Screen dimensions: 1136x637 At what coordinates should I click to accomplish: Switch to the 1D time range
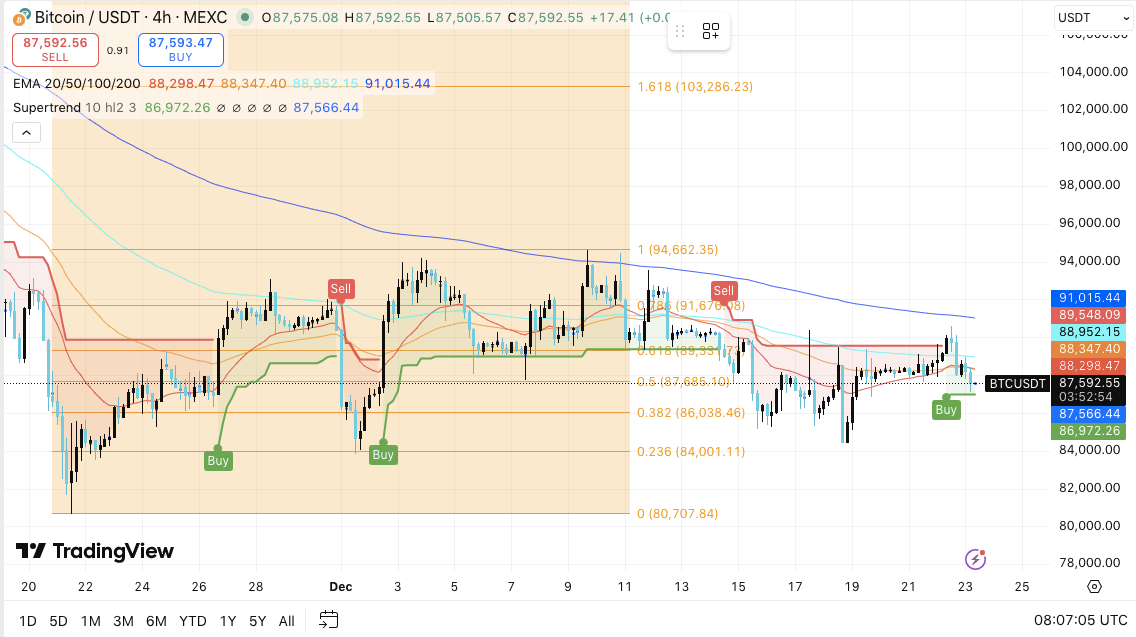click(27, 621)
